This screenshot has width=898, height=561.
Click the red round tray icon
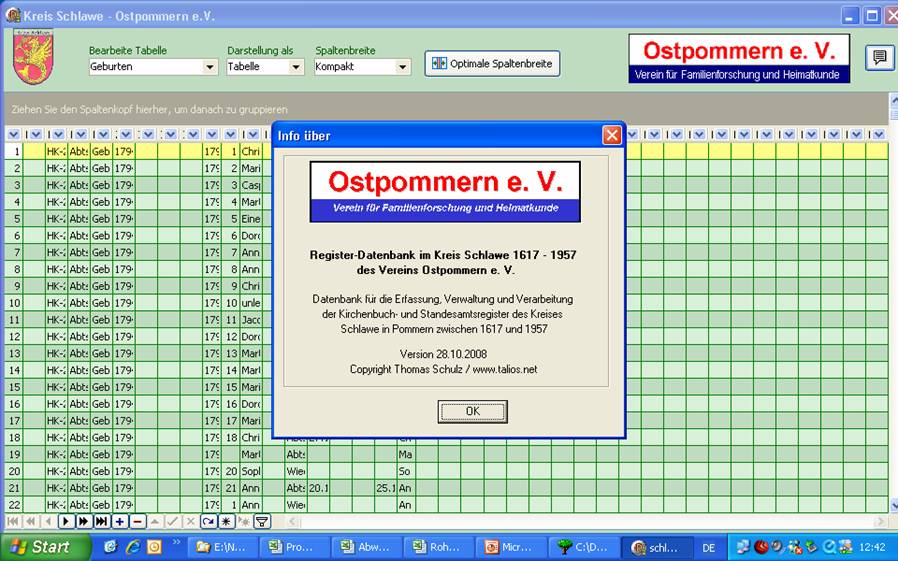(x=761, y=547)
